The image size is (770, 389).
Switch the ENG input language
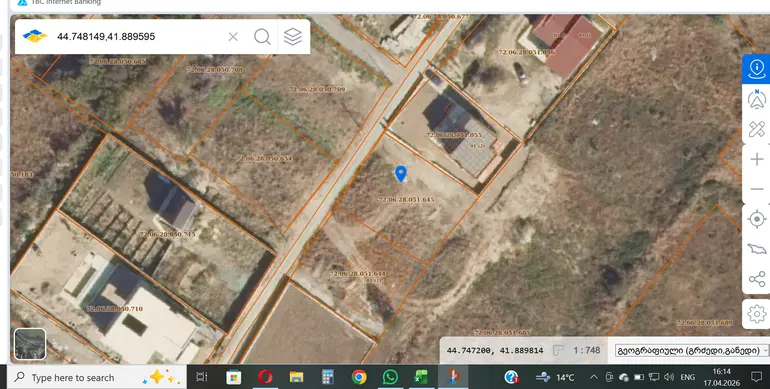click(x=688, y=377)
